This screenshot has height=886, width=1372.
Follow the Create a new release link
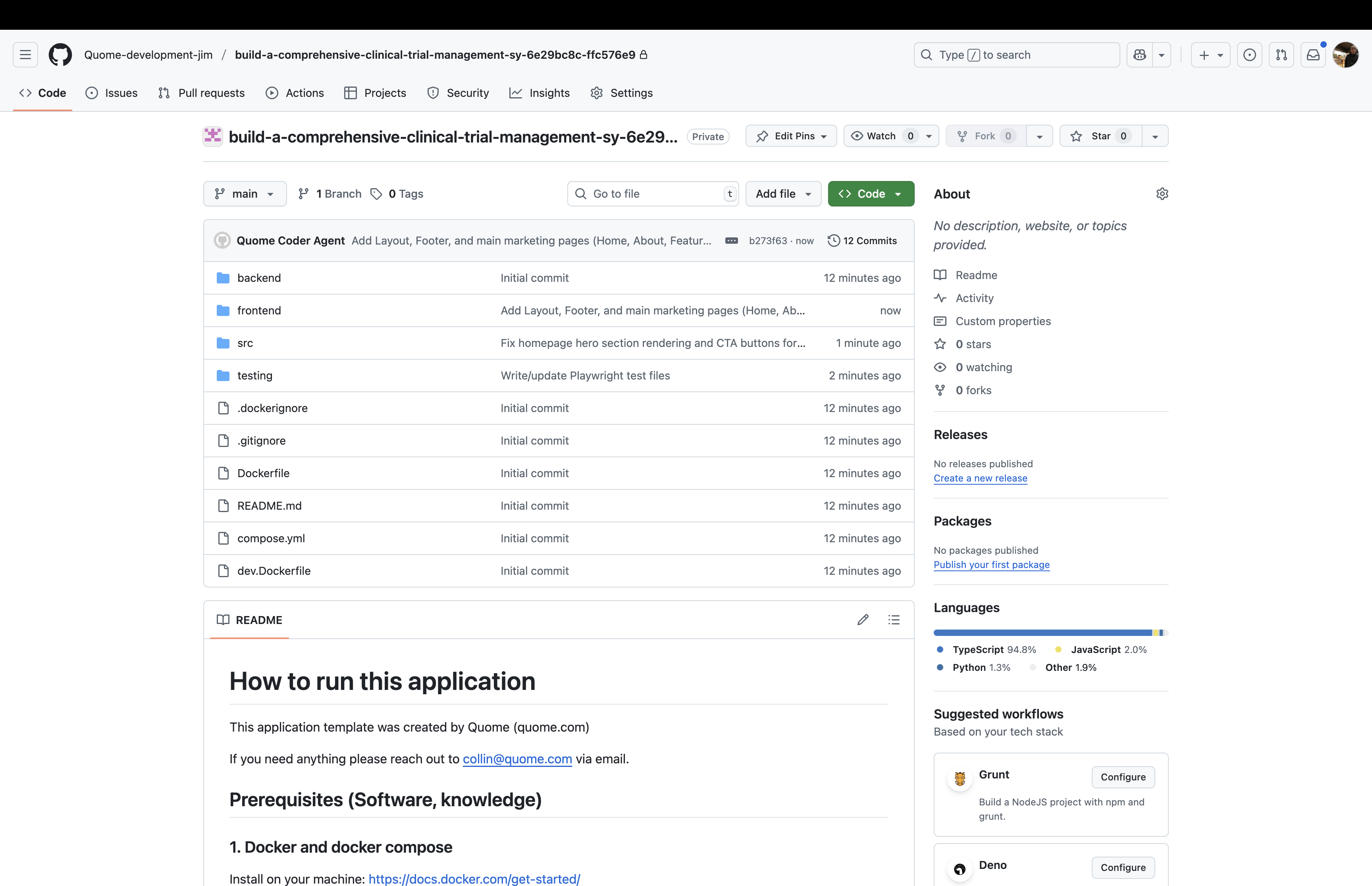point(980,478)
